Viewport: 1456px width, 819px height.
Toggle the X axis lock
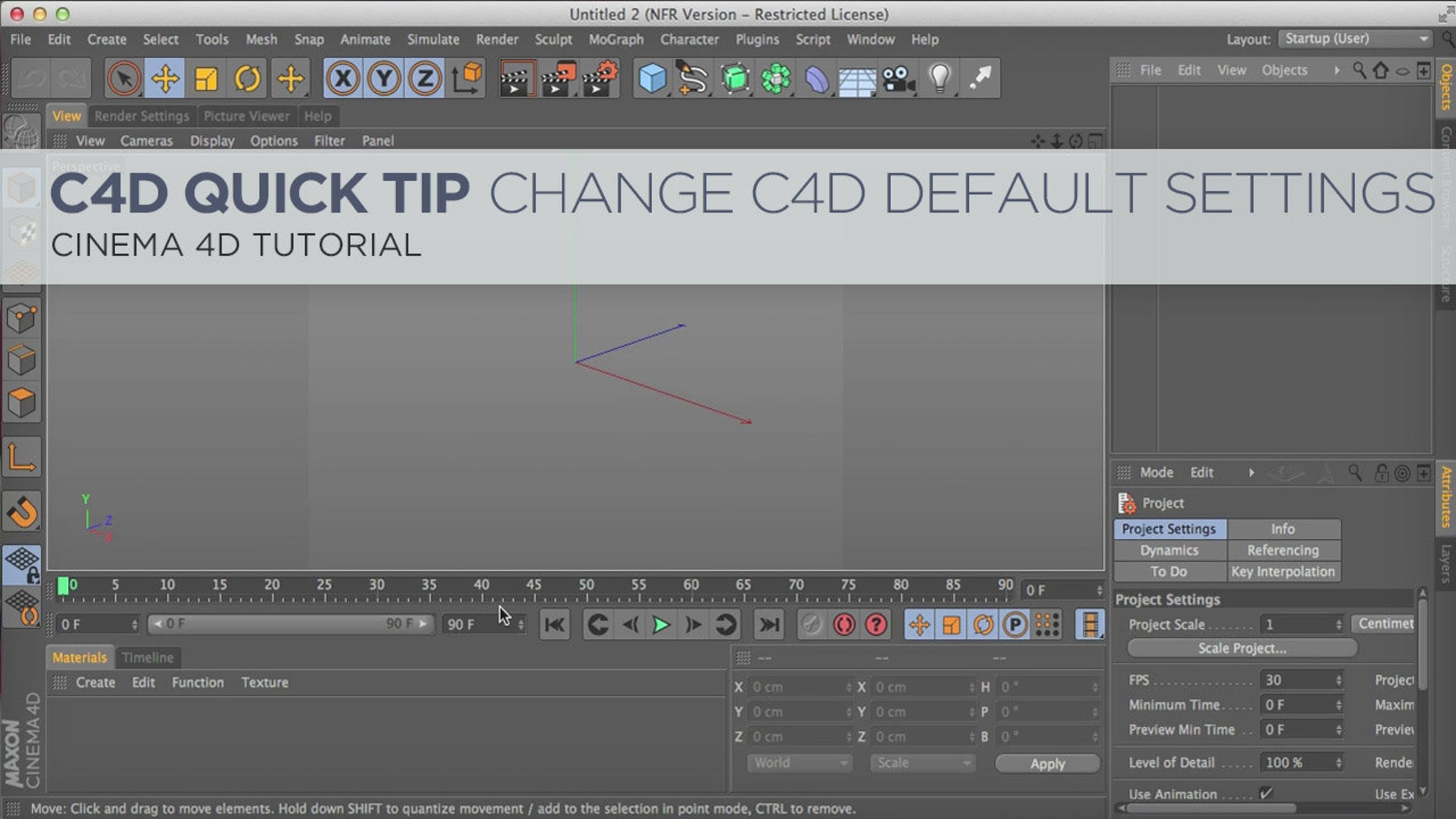[x=343, y=78]
